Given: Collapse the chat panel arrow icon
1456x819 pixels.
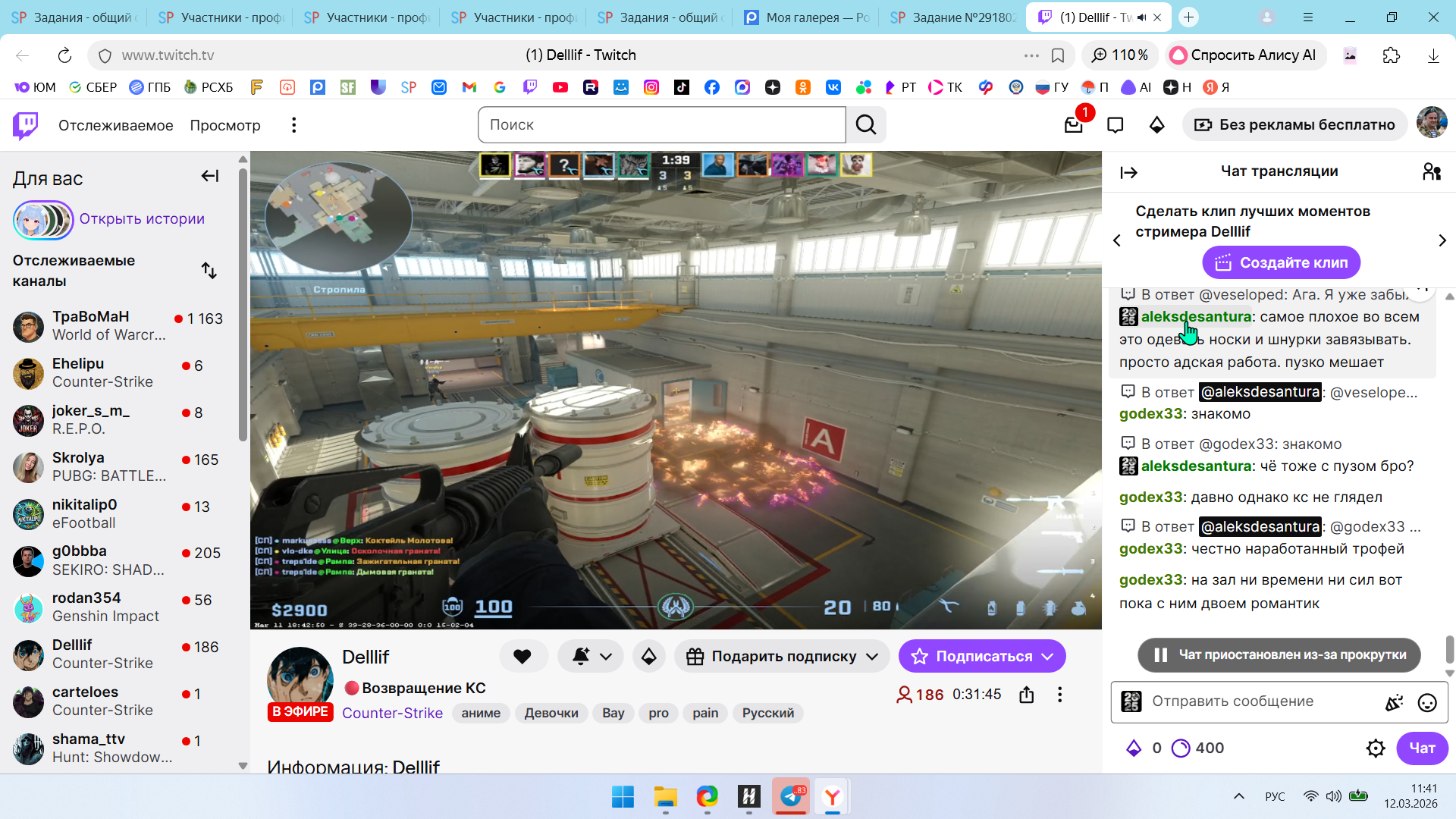Looking at the screenshot, I should click(1128, 173).
